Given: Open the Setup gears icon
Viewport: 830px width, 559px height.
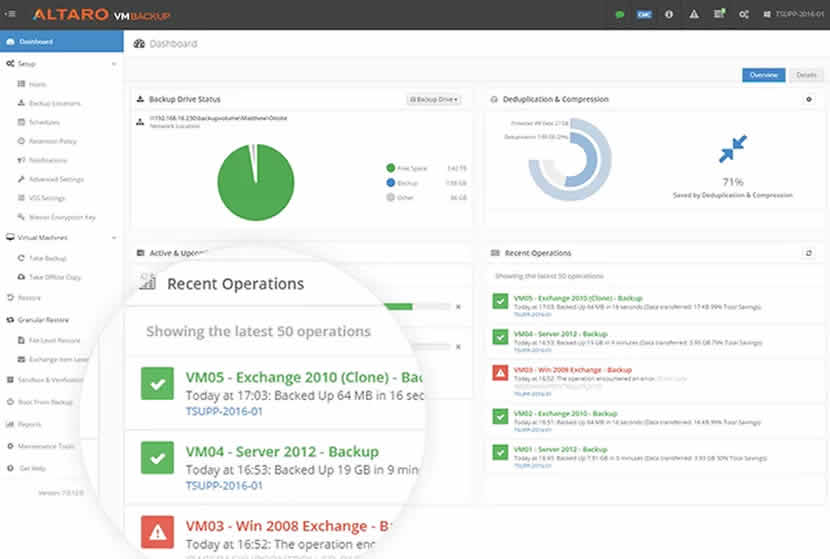Looking at the screenshot, I should 10,64.
